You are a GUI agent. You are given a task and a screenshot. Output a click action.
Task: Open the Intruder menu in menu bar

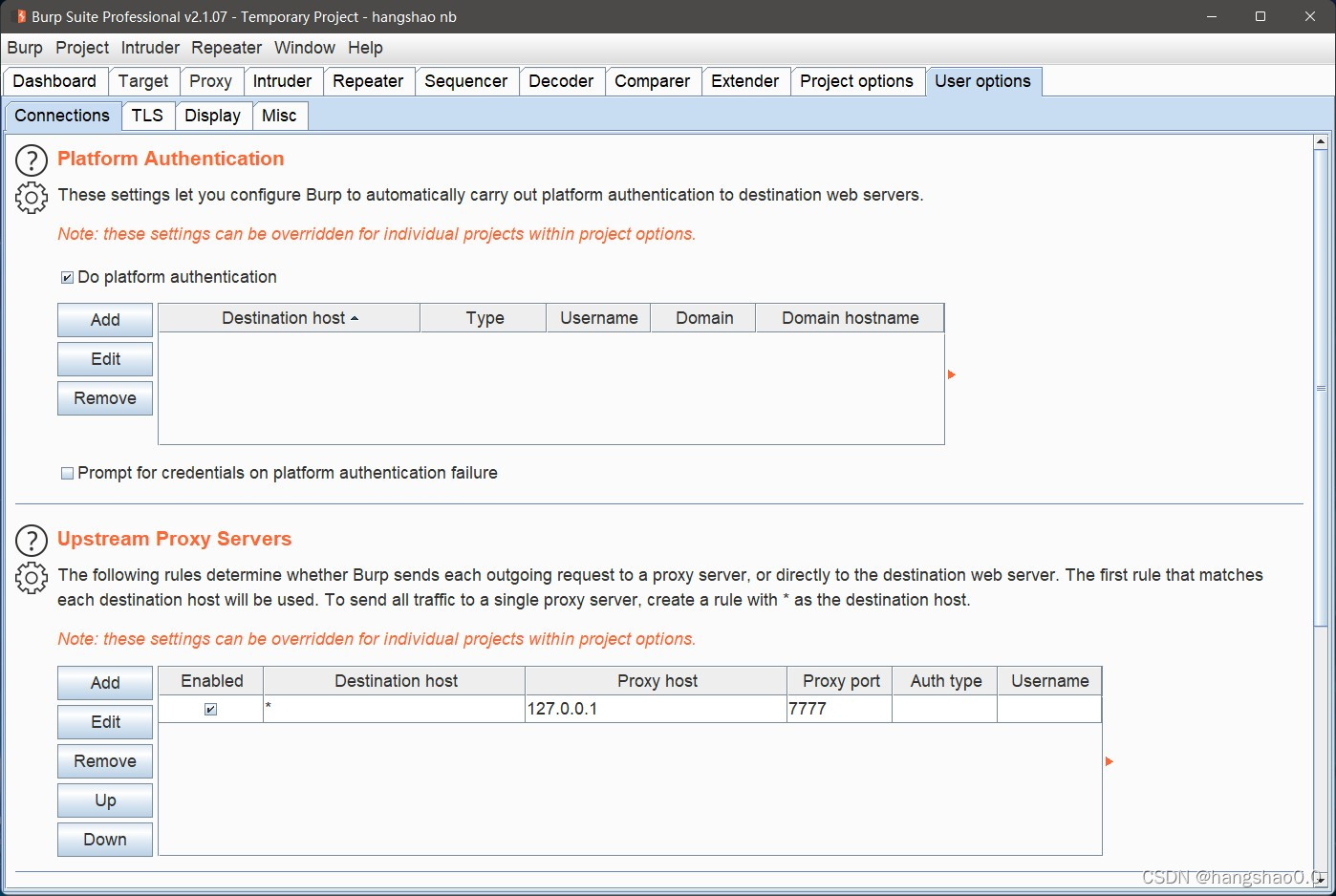pyautogui.click(x=150, y=48)
